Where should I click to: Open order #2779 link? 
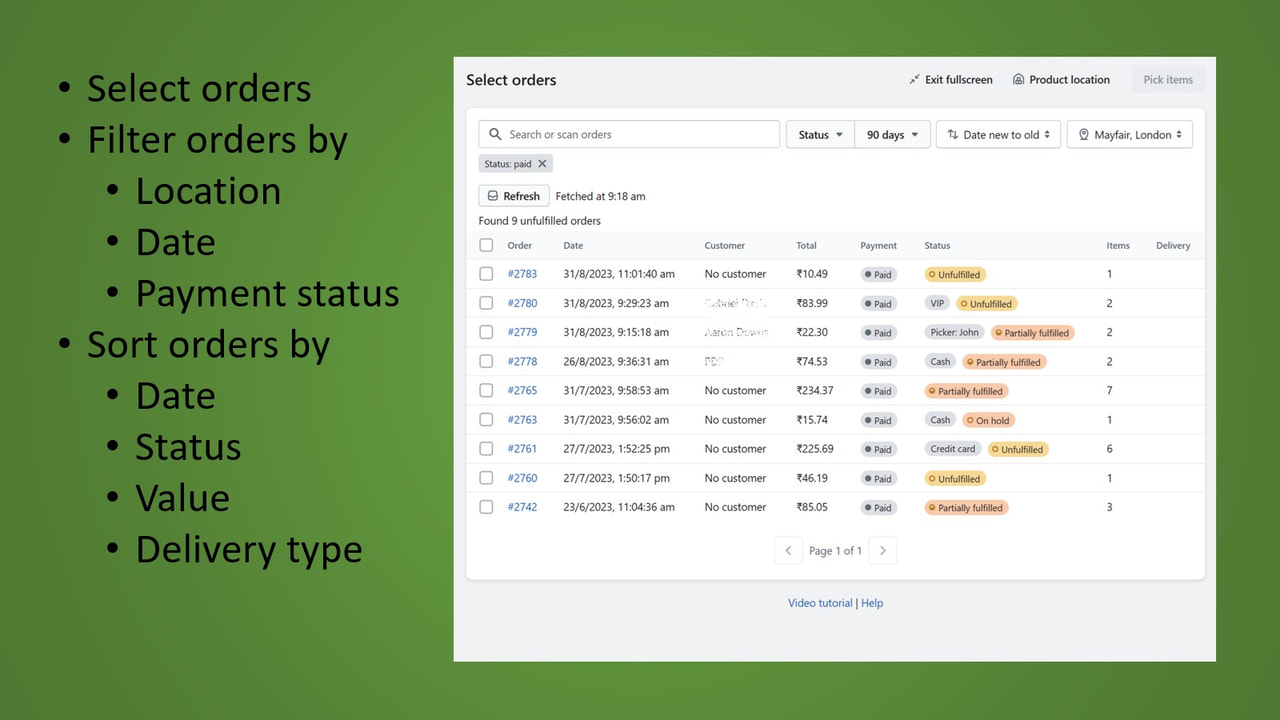(522, 332)
